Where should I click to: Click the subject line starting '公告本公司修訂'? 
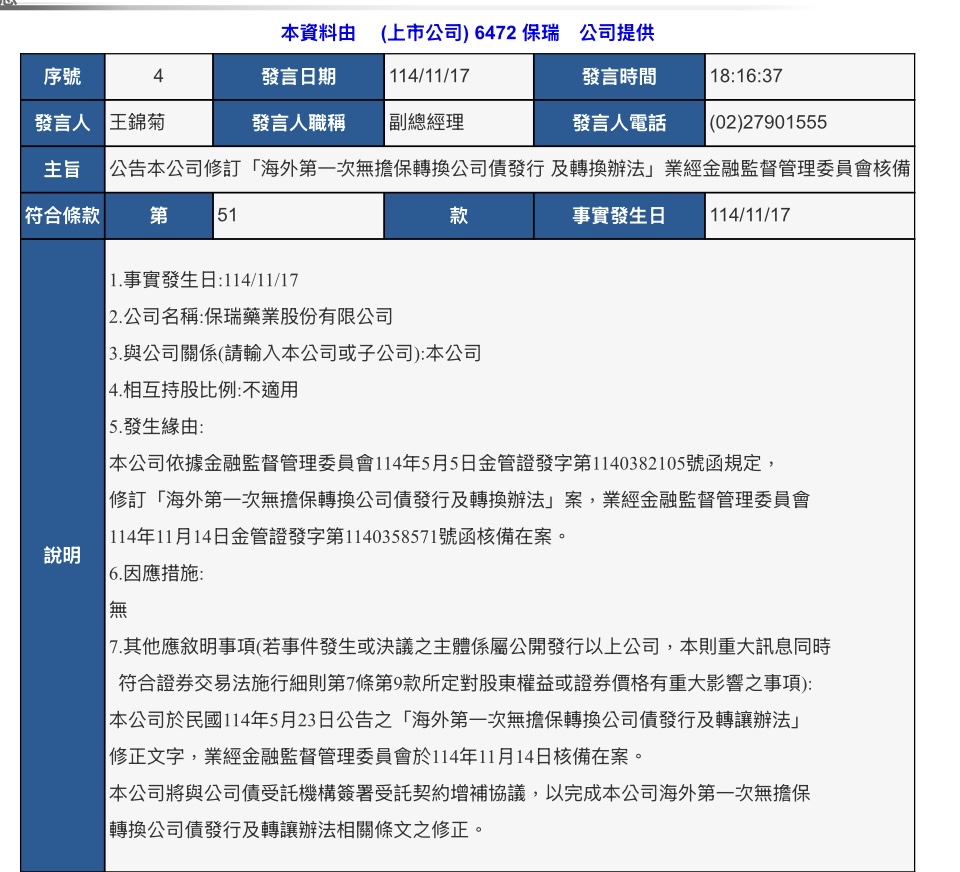coord(509,168)
